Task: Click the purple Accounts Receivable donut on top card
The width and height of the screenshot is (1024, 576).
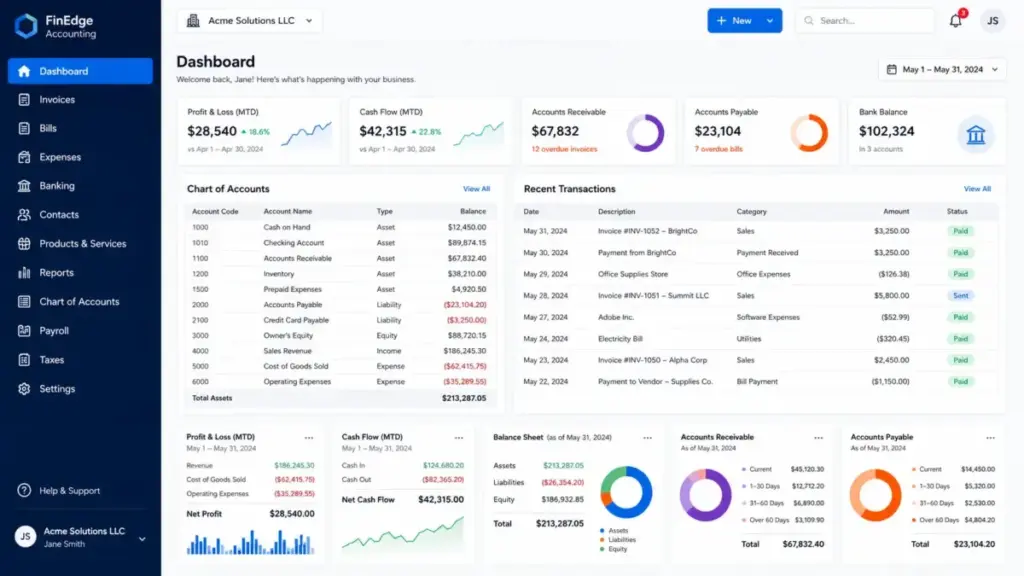Action: coord(645,133)
